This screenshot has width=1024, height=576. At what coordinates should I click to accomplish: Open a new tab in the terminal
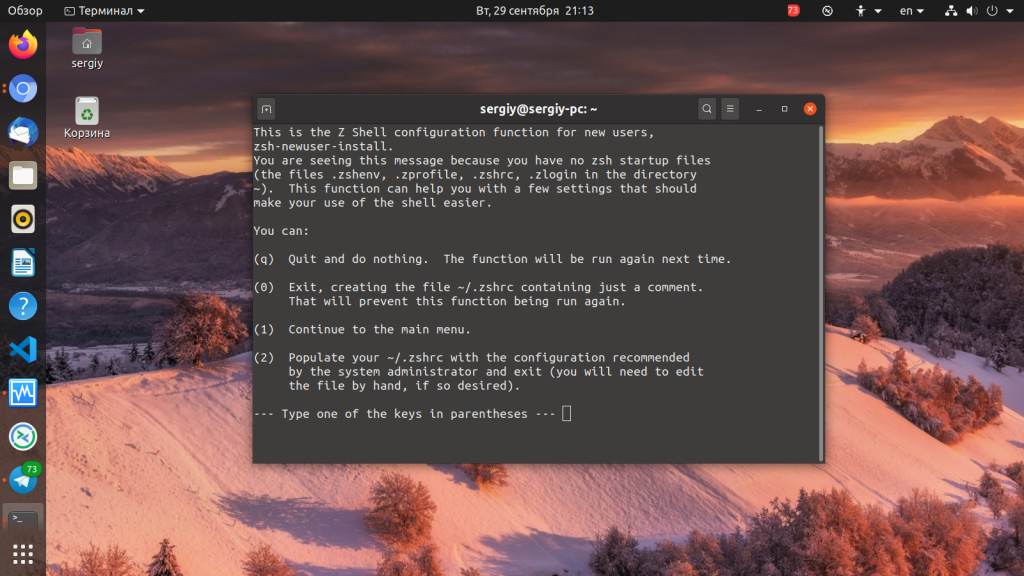266,109
